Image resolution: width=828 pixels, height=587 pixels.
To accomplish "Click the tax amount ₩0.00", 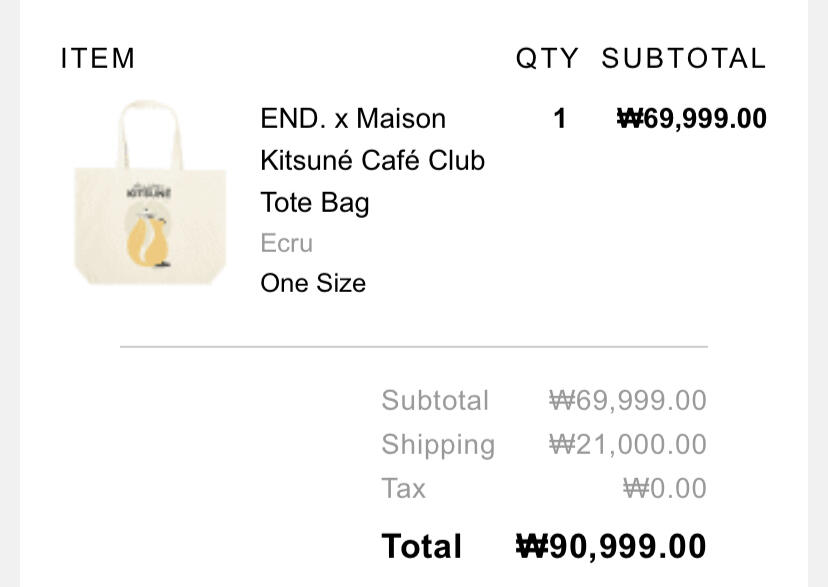I will 664,489.
